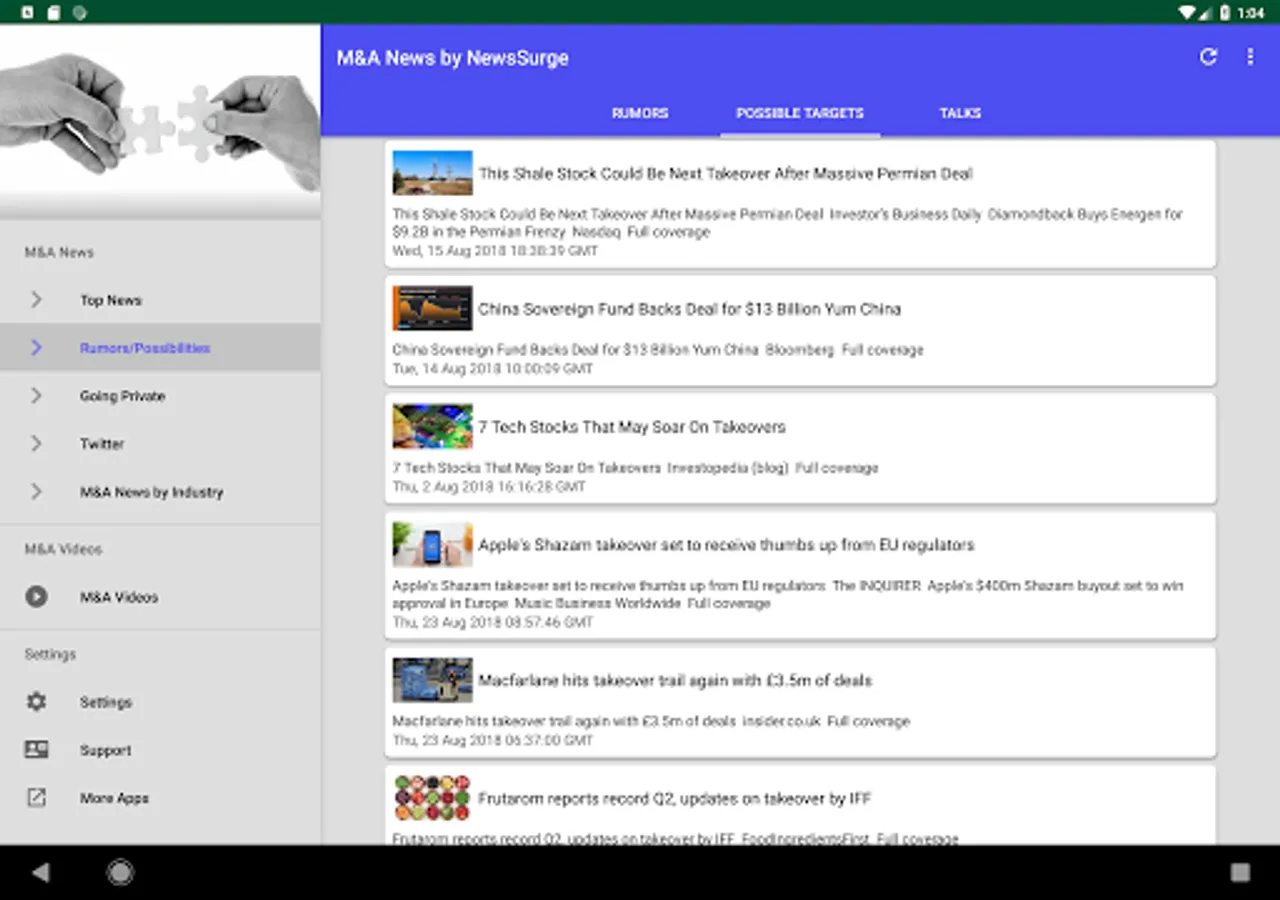Open Settings label in sidebar
The width and height of the screenshot is (1280, 900).
106,702
